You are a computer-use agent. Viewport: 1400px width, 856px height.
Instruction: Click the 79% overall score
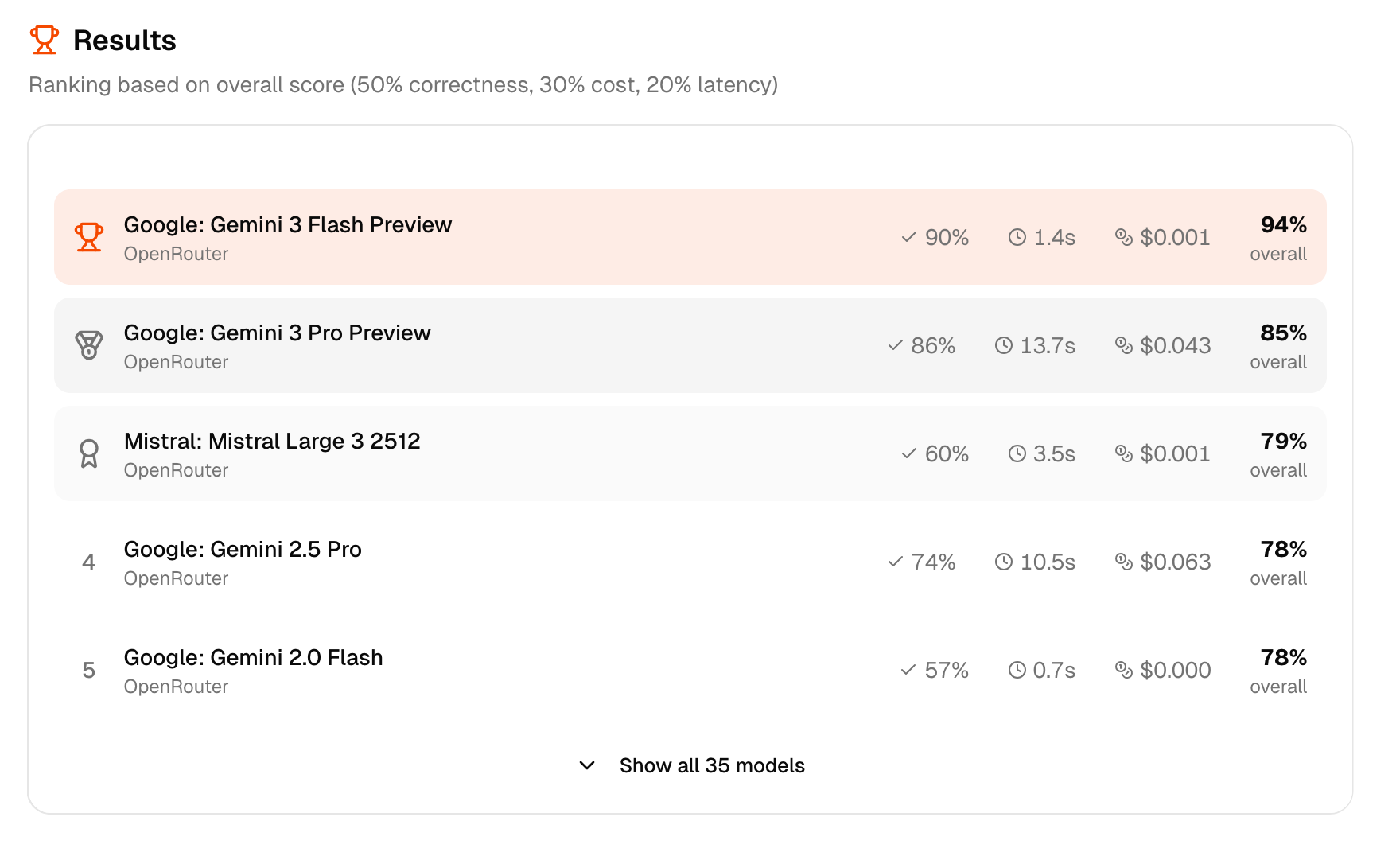[1283, 442]
